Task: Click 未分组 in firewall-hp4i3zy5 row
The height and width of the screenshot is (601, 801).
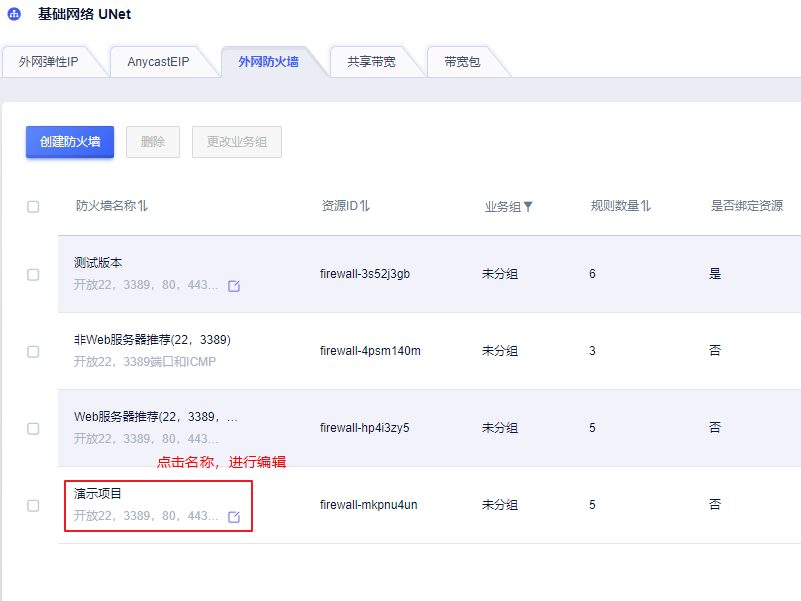Action: 500,428
